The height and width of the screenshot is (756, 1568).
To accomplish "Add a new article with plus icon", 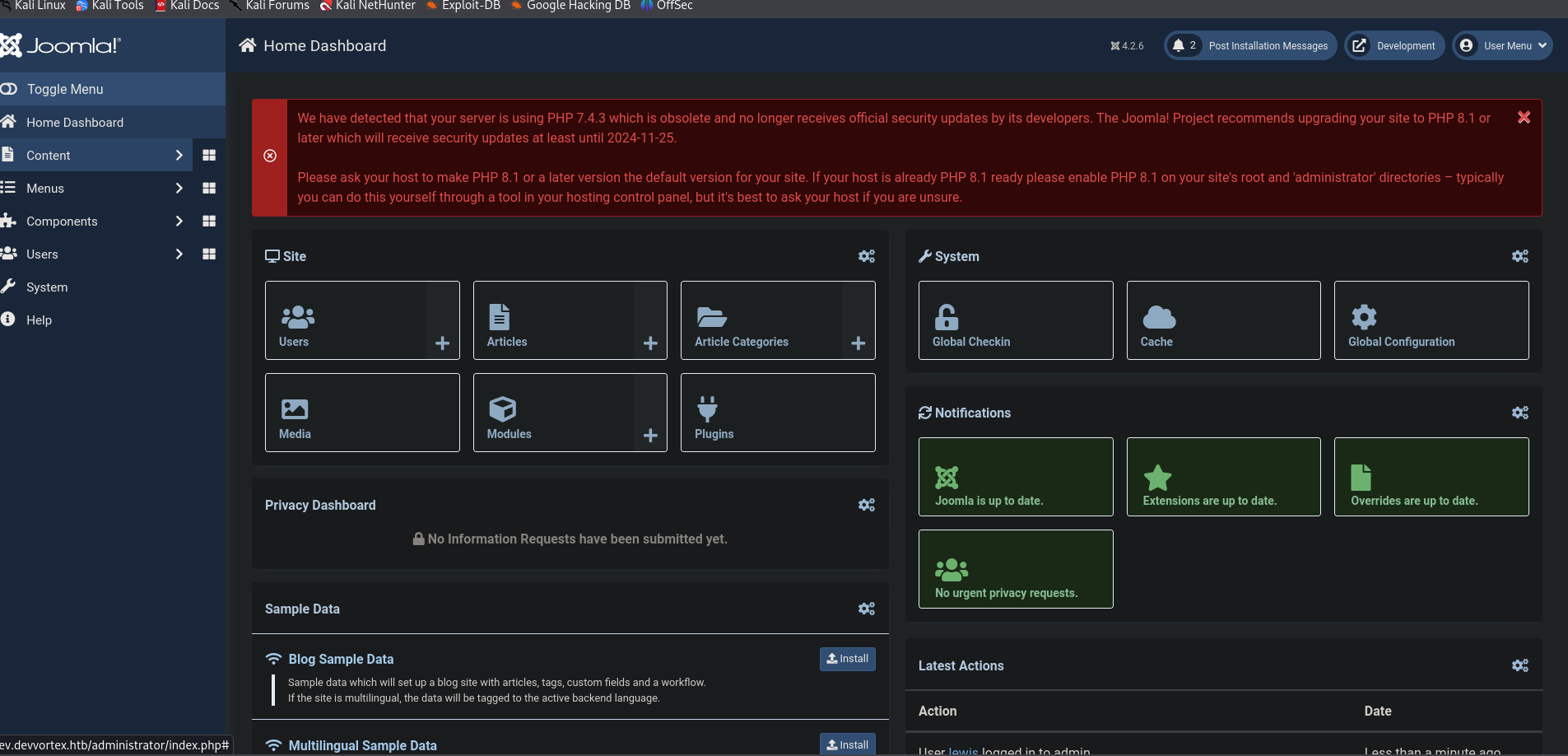I will (650, 343).
